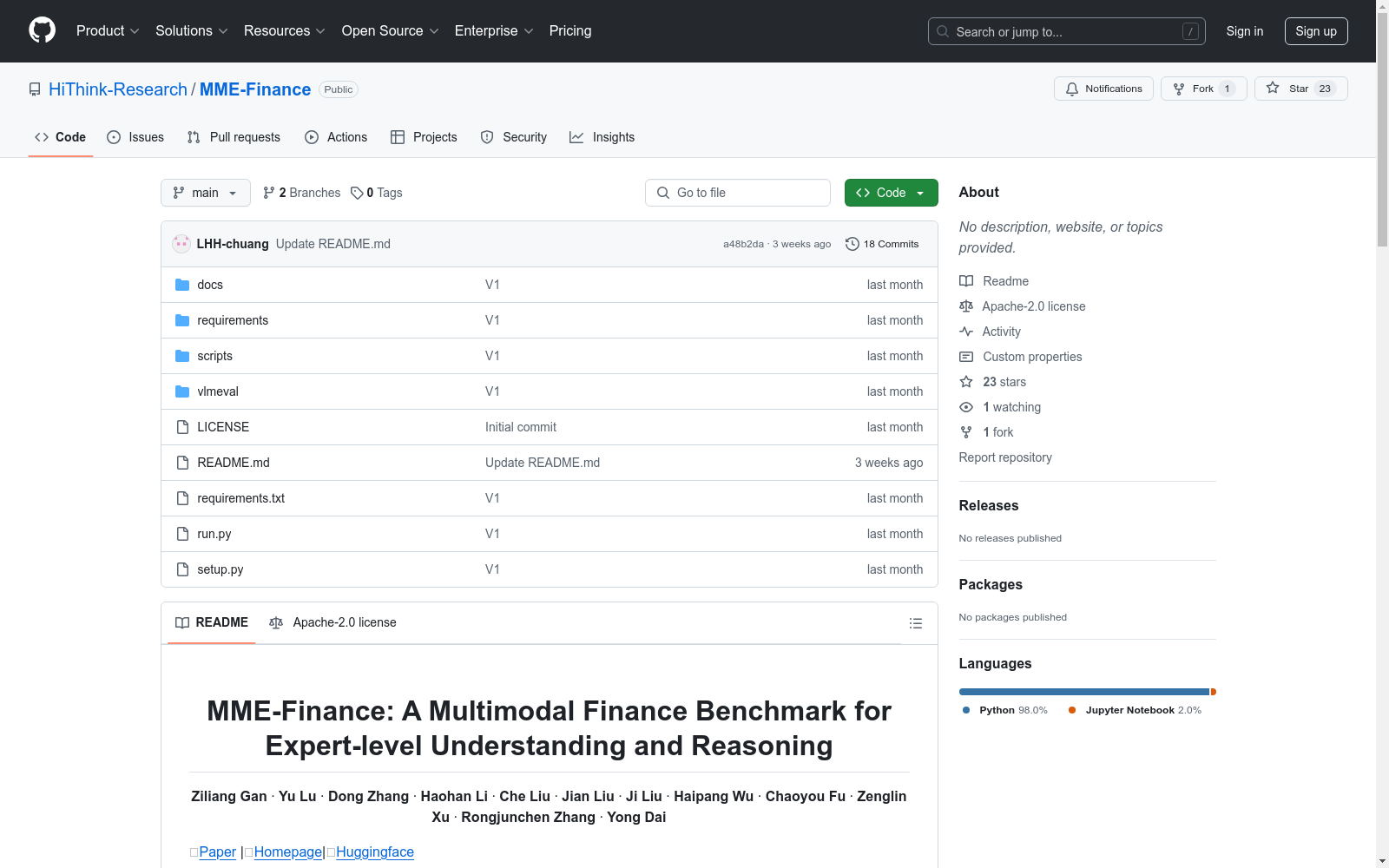Focus the Go to file input
This screenshot has width=1389, height=868.
738,193
